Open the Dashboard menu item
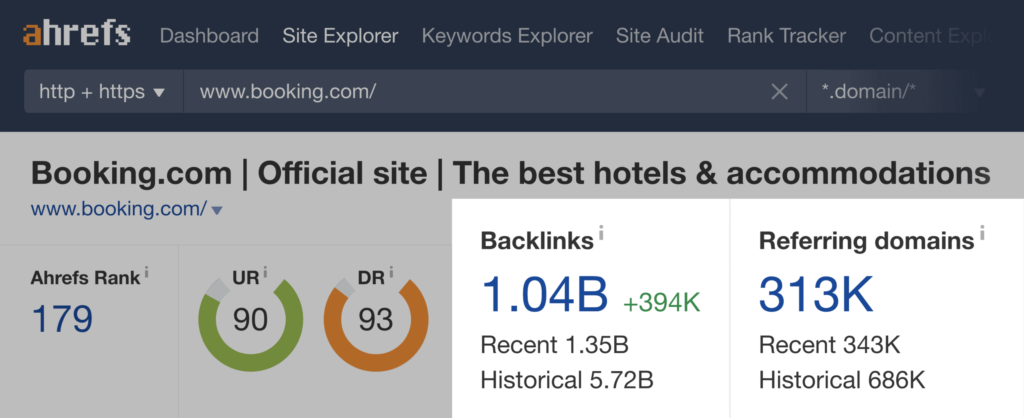The height and width of the screenshot is (418, 1024). click(209, 36)
